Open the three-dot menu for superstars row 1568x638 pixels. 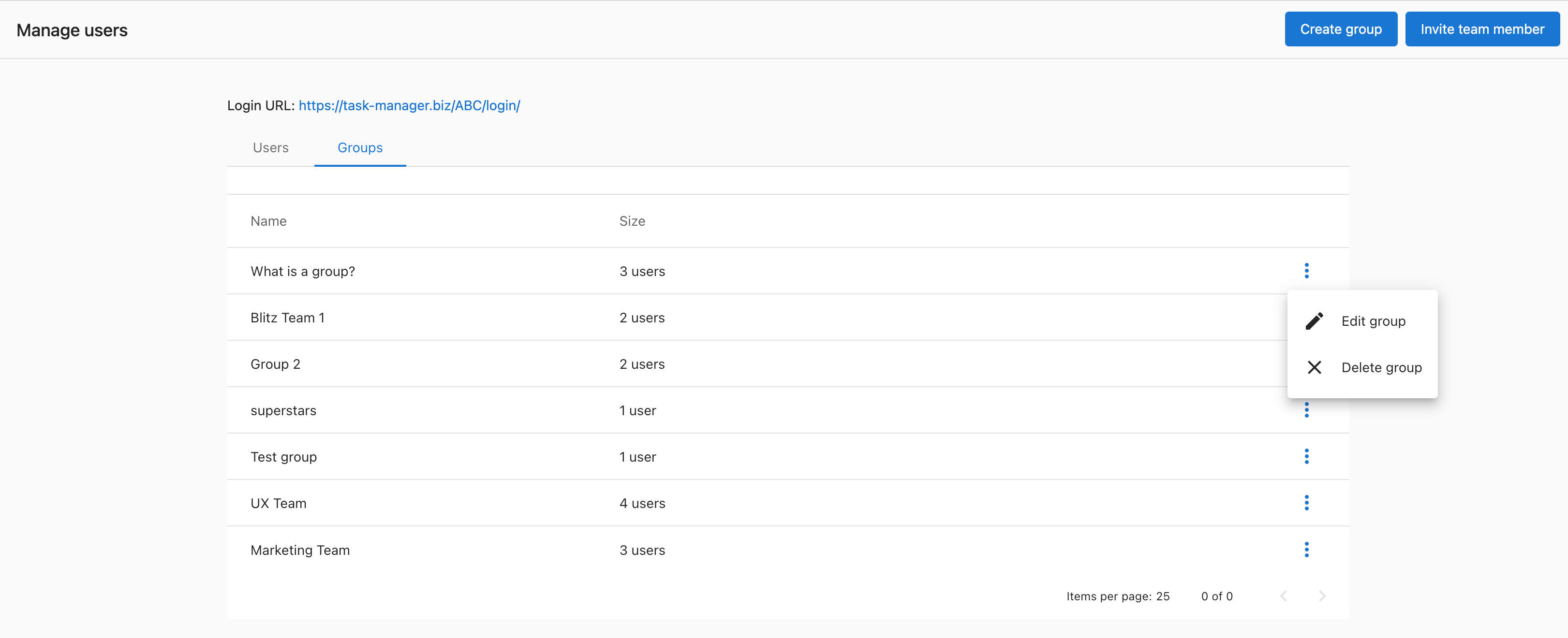(x=1306, y=410)
